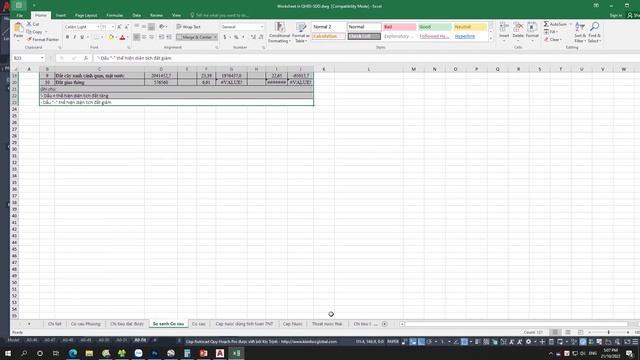Click the text orientation icon
Viewport: 640px width, 360px height.
(x=162, y=27)
